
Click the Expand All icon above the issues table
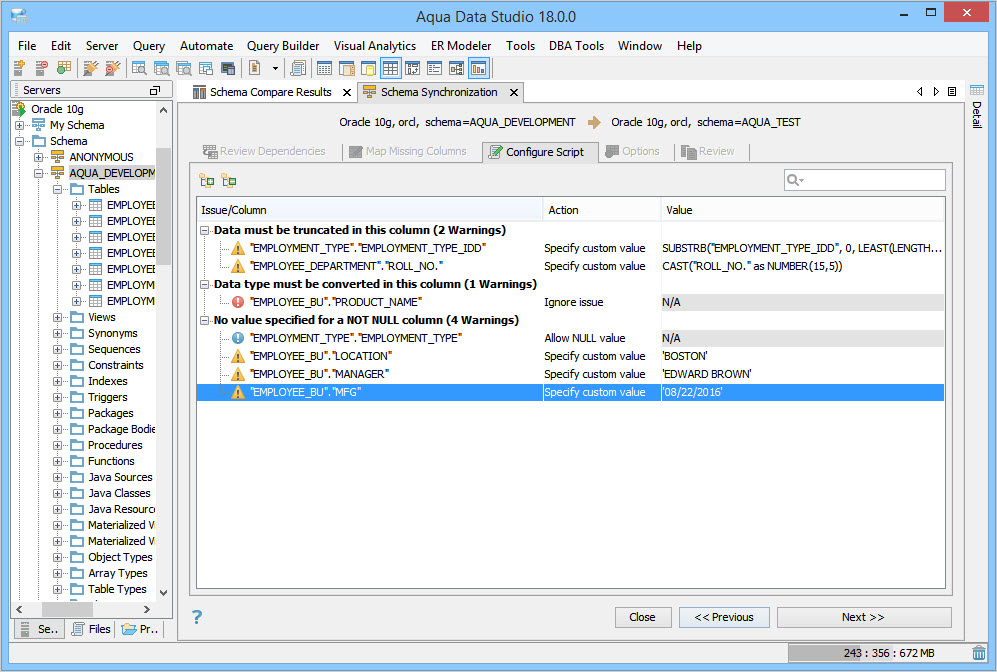pos(207,181)
